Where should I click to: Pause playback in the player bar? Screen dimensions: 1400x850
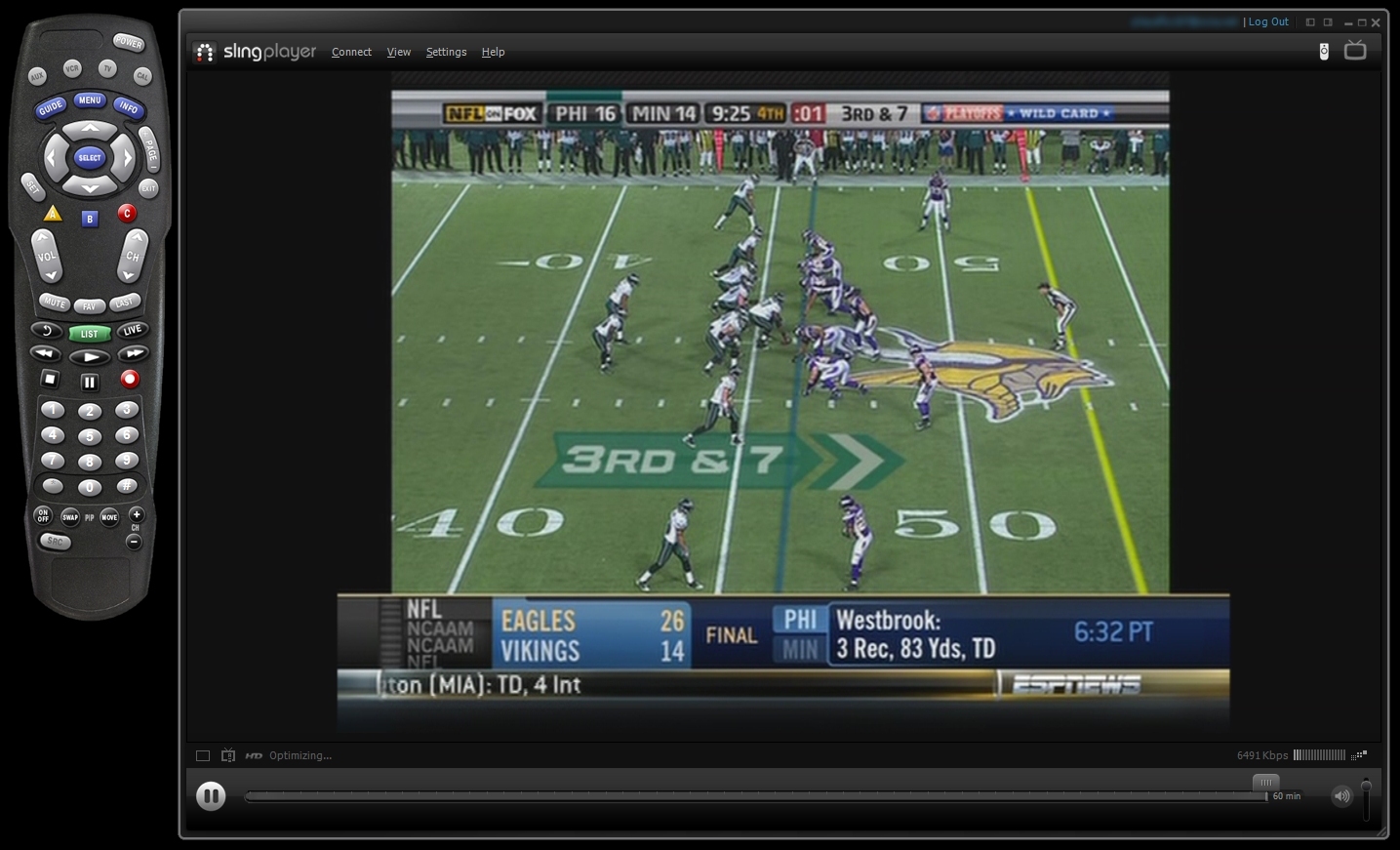(x=211, y=796)
